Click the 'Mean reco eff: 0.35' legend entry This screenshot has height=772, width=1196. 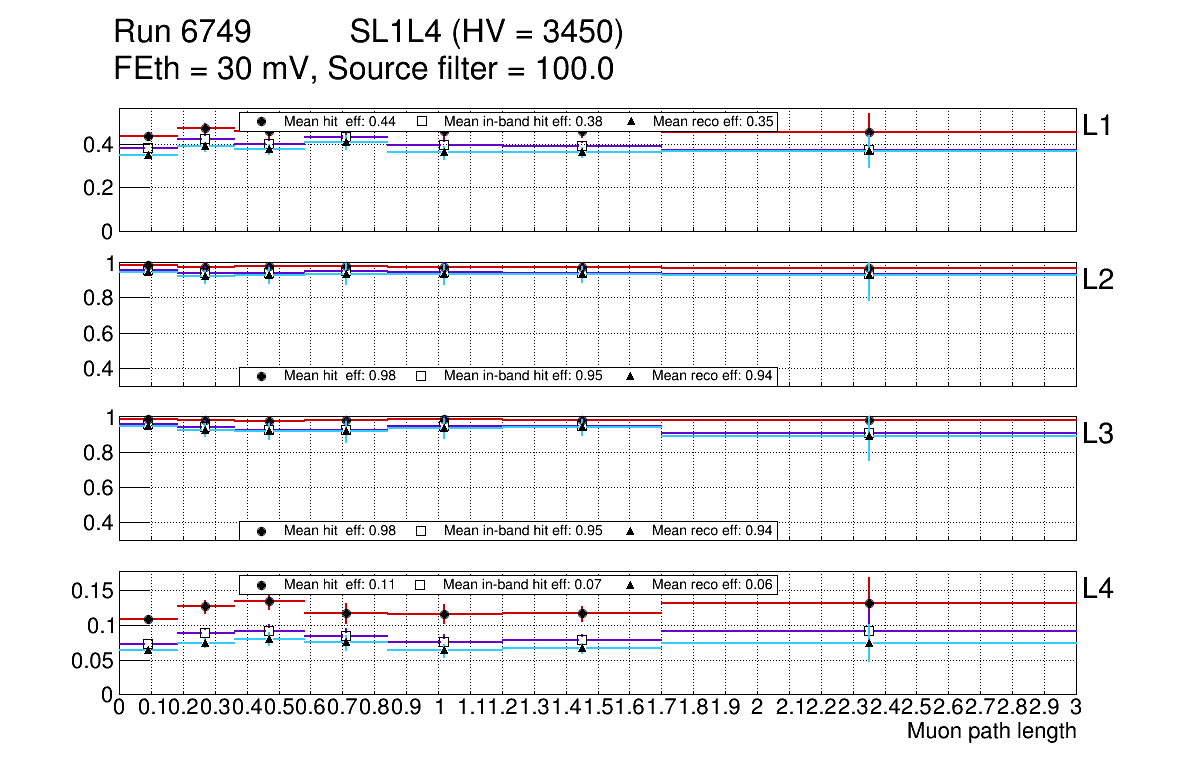pos(713,122)
